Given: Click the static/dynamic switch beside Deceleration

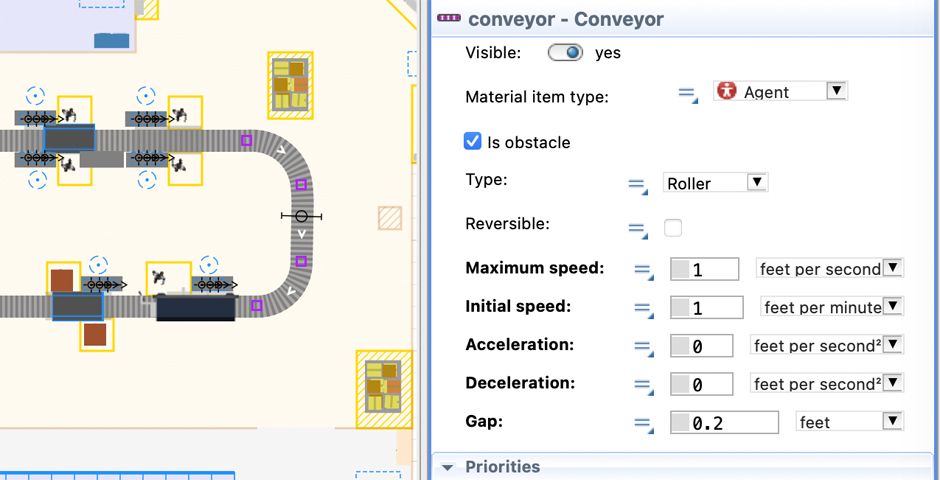Looking at the screenshot, I should pos(643,387).
